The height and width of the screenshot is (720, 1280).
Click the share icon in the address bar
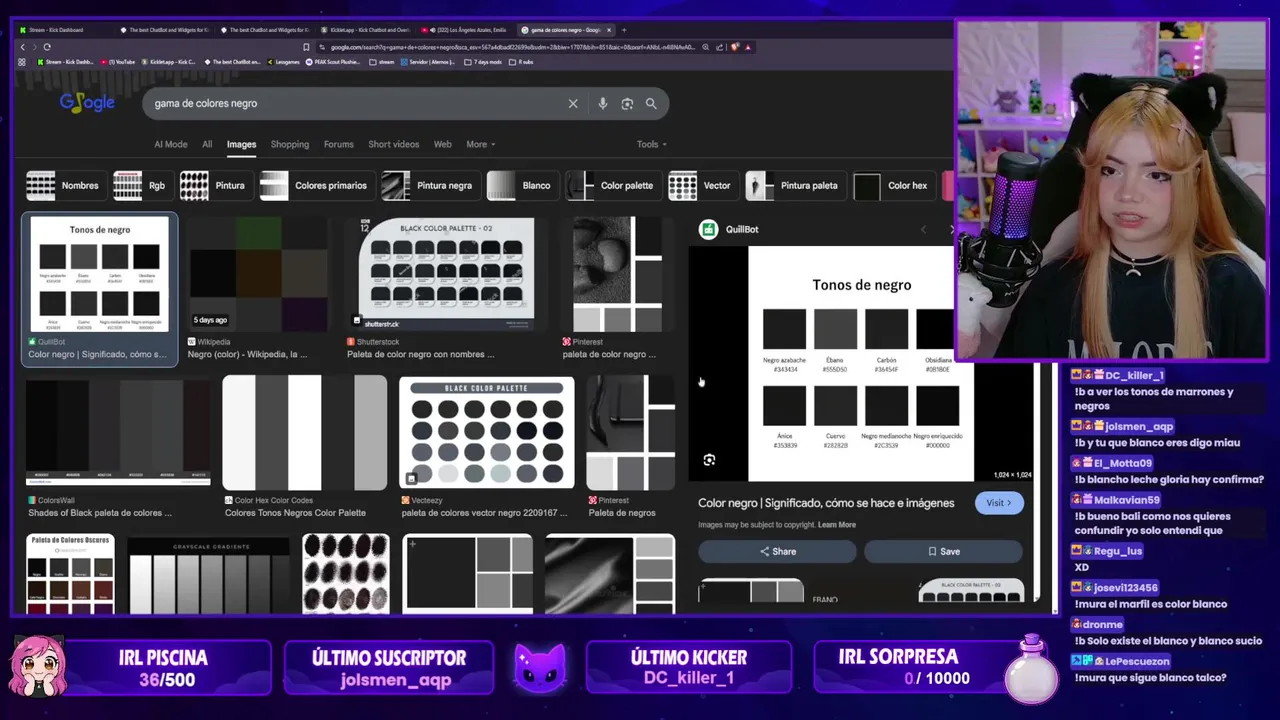click(720, 47)
